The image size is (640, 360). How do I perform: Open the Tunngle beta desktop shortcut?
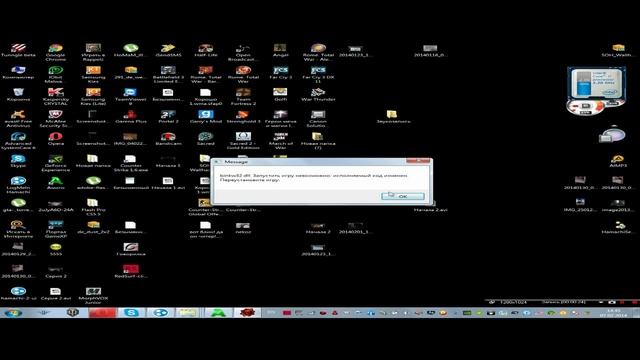pos(18,51)
